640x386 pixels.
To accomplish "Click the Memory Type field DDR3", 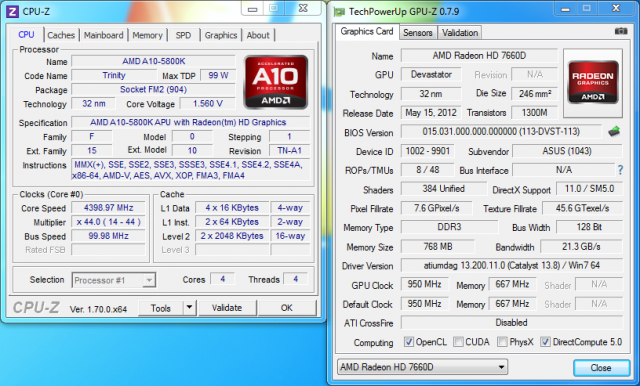I will [449, 226].
